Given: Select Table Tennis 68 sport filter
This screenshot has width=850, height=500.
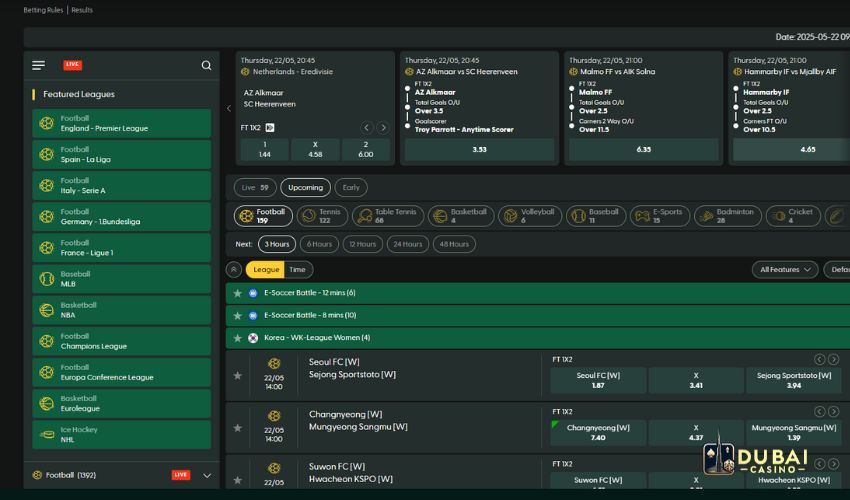Looking at the screenshot, I should [388, 216].
